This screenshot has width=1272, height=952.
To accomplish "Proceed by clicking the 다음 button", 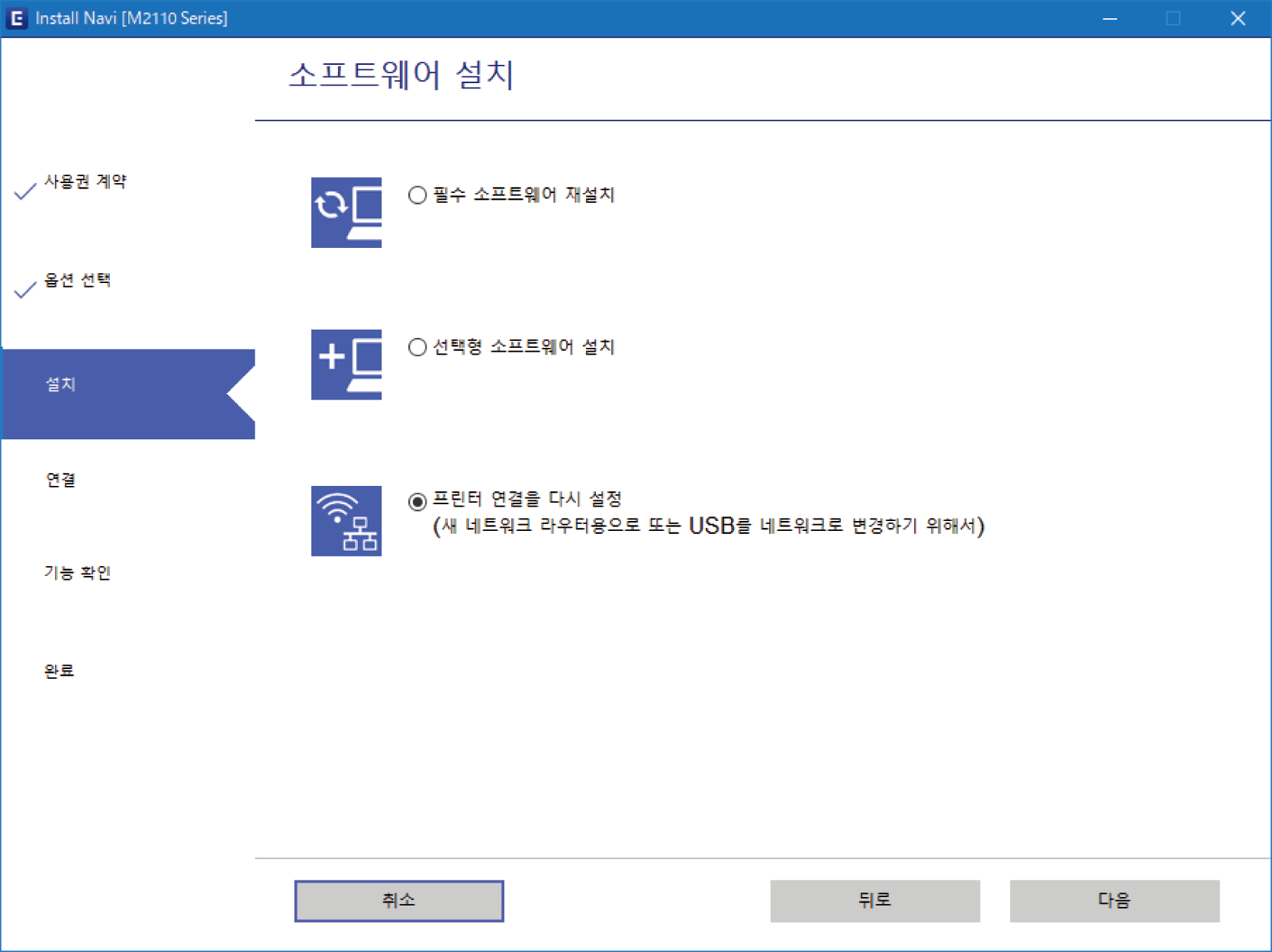I will coord(1113,901).
